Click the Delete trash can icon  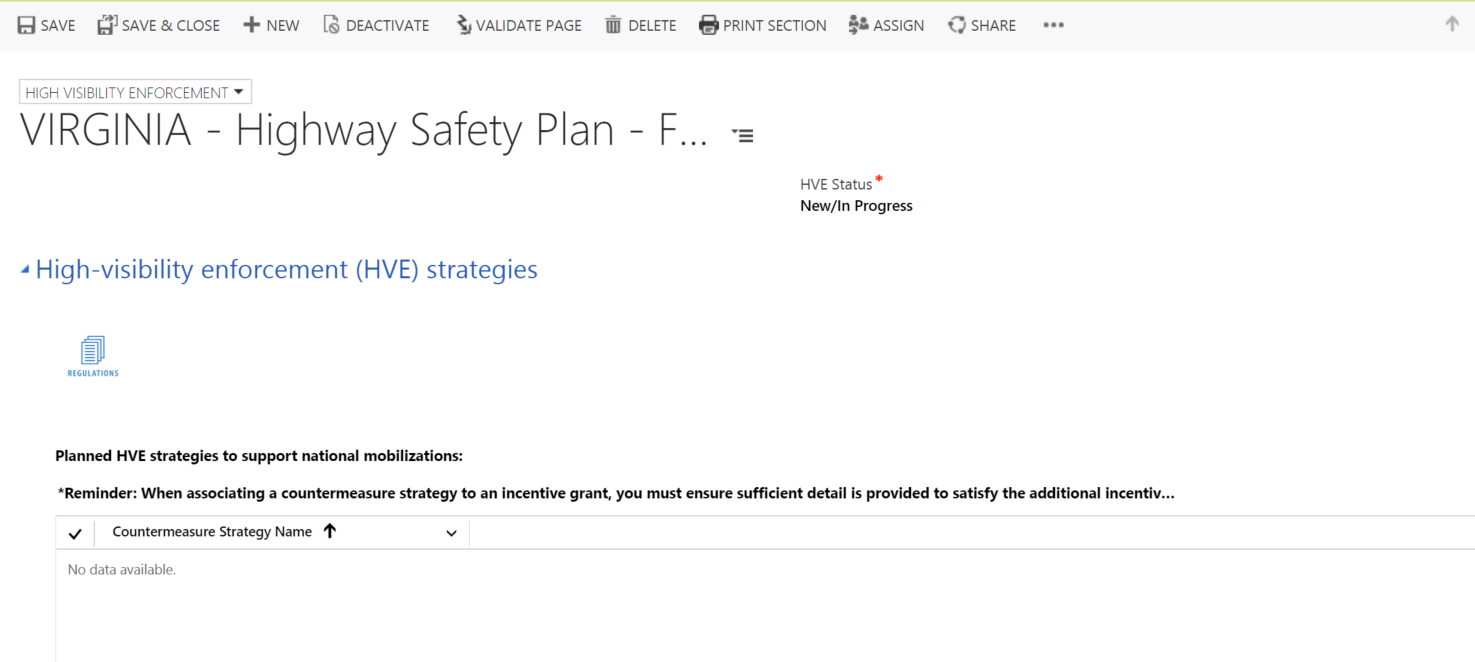click(613, 25)
